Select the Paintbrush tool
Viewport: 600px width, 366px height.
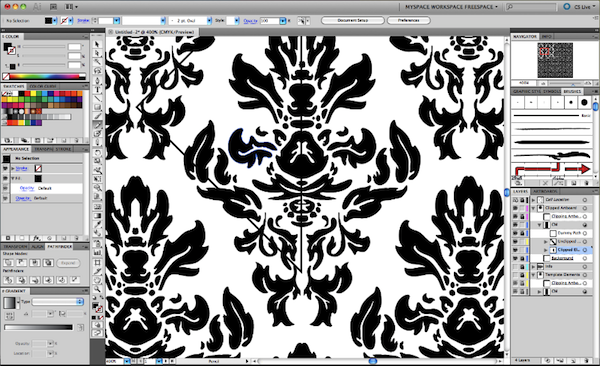(x=98, y=116)
